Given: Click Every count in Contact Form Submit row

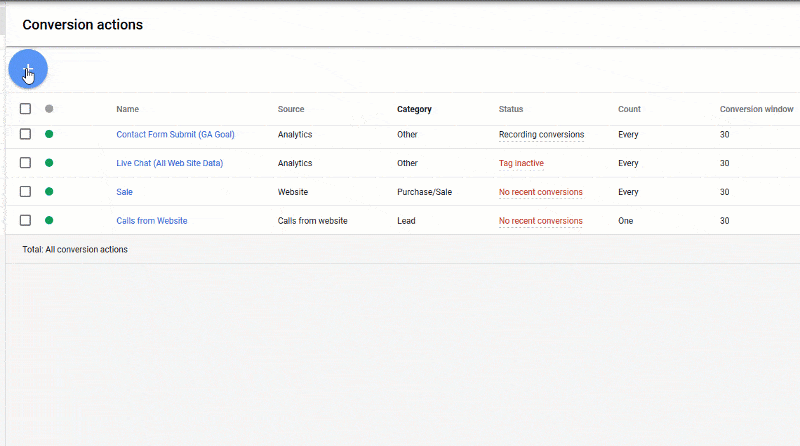Looking at the screenshot, I should coord(628,135).
